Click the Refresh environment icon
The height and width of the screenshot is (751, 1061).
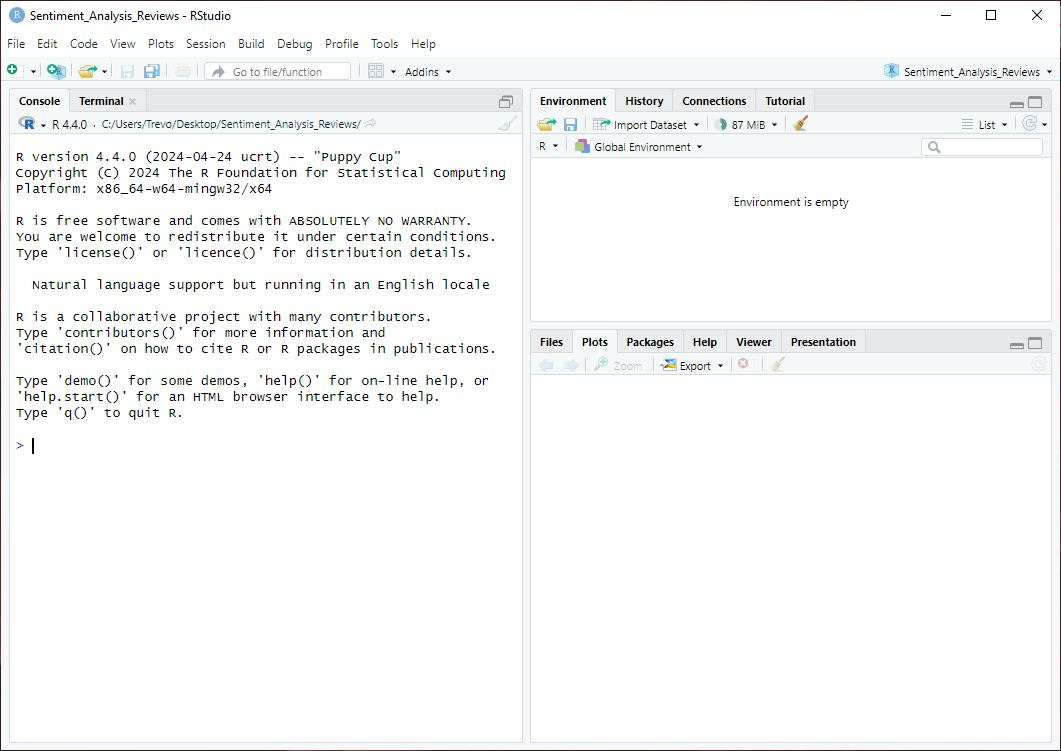point(1030,124)
